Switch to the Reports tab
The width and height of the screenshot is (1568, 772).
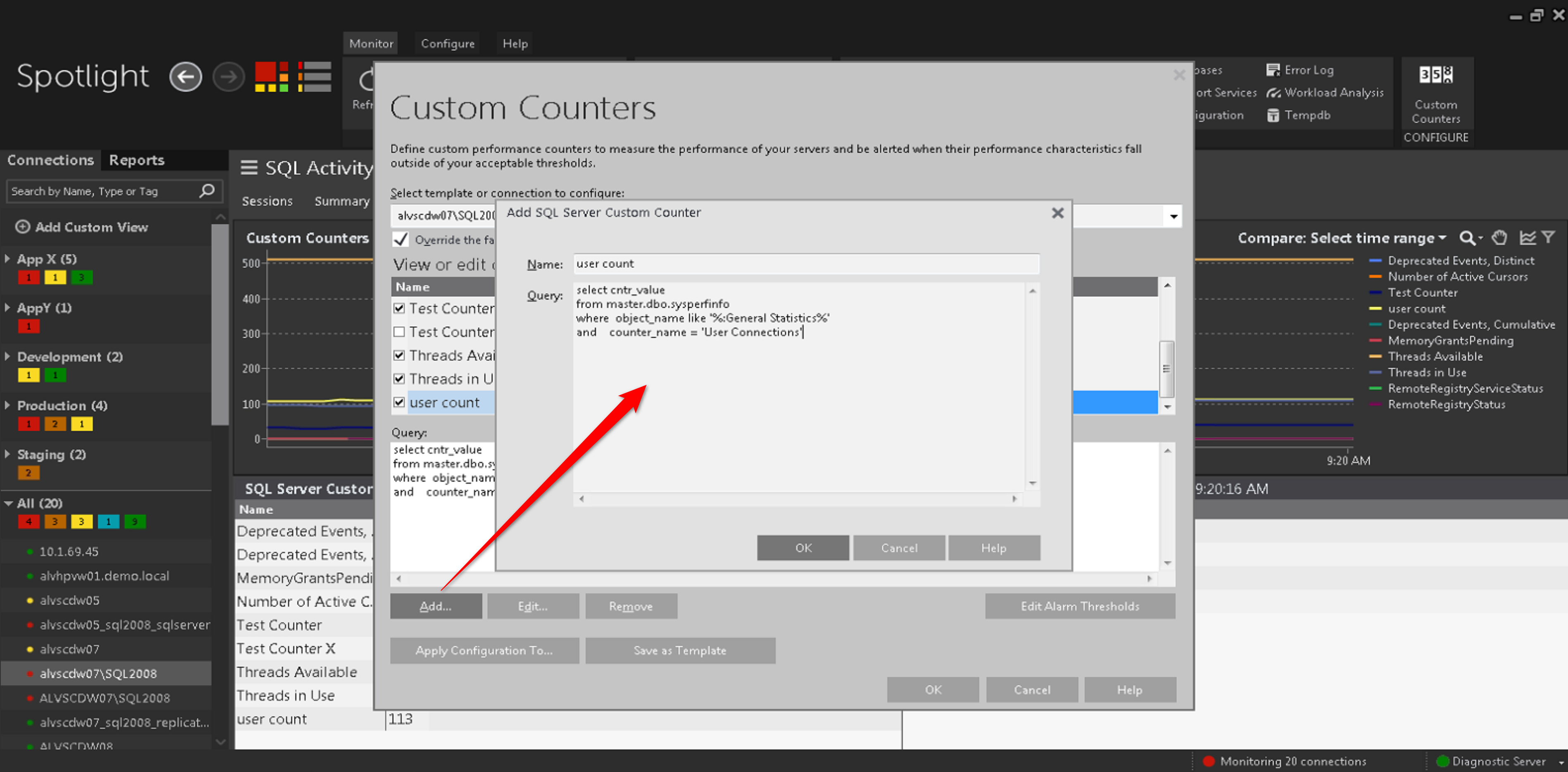(136, 160)
